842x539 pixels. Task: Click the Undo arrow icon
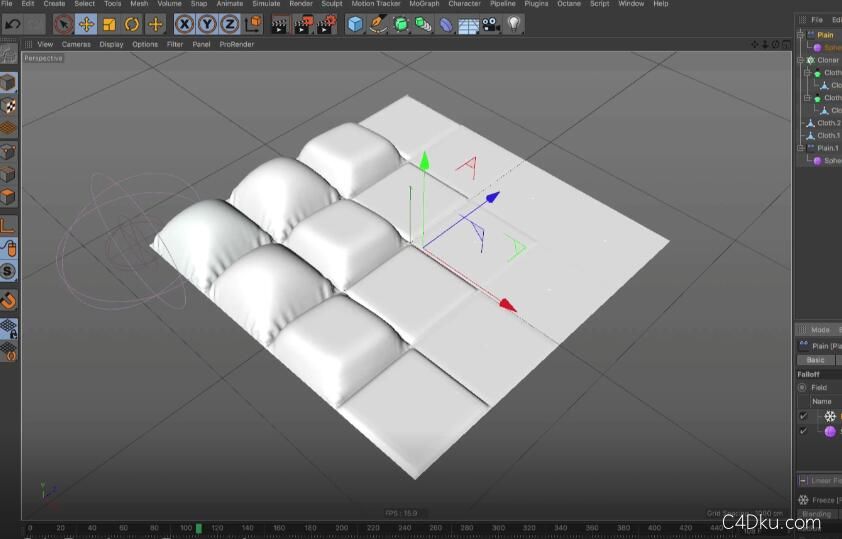pos(13,23)
